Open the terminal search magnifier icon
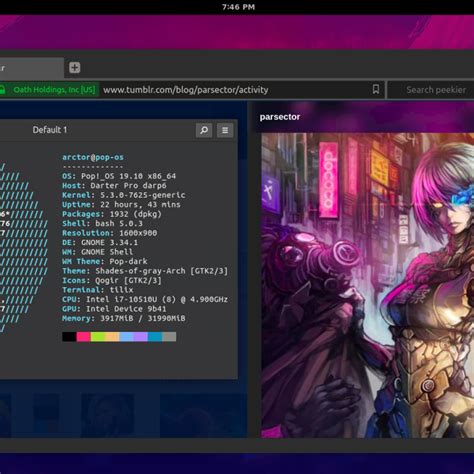 [x=204, y=130]
